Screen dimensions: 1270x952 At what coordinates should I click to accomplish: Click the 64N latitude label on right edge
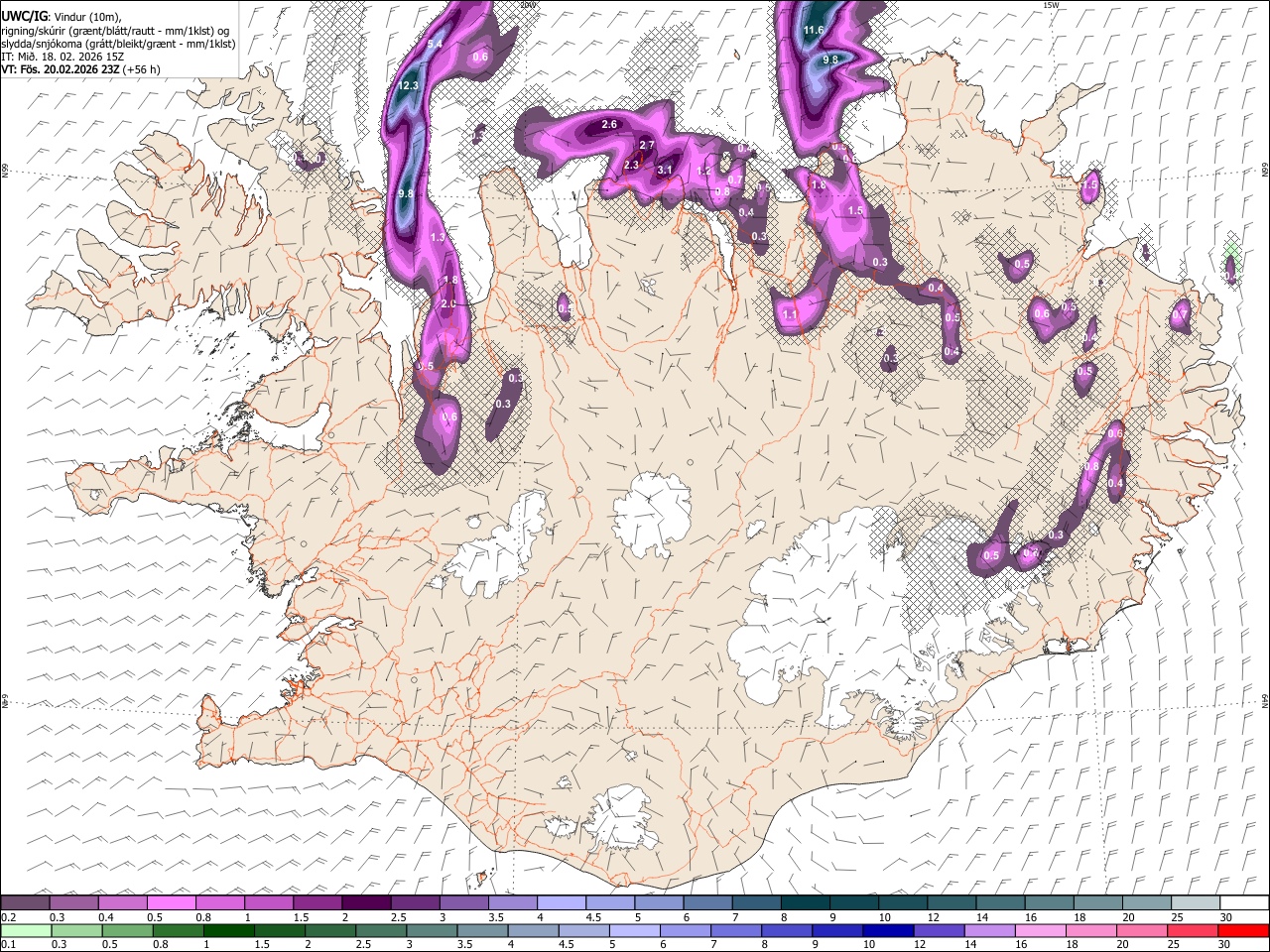[x=1265, y=701]
